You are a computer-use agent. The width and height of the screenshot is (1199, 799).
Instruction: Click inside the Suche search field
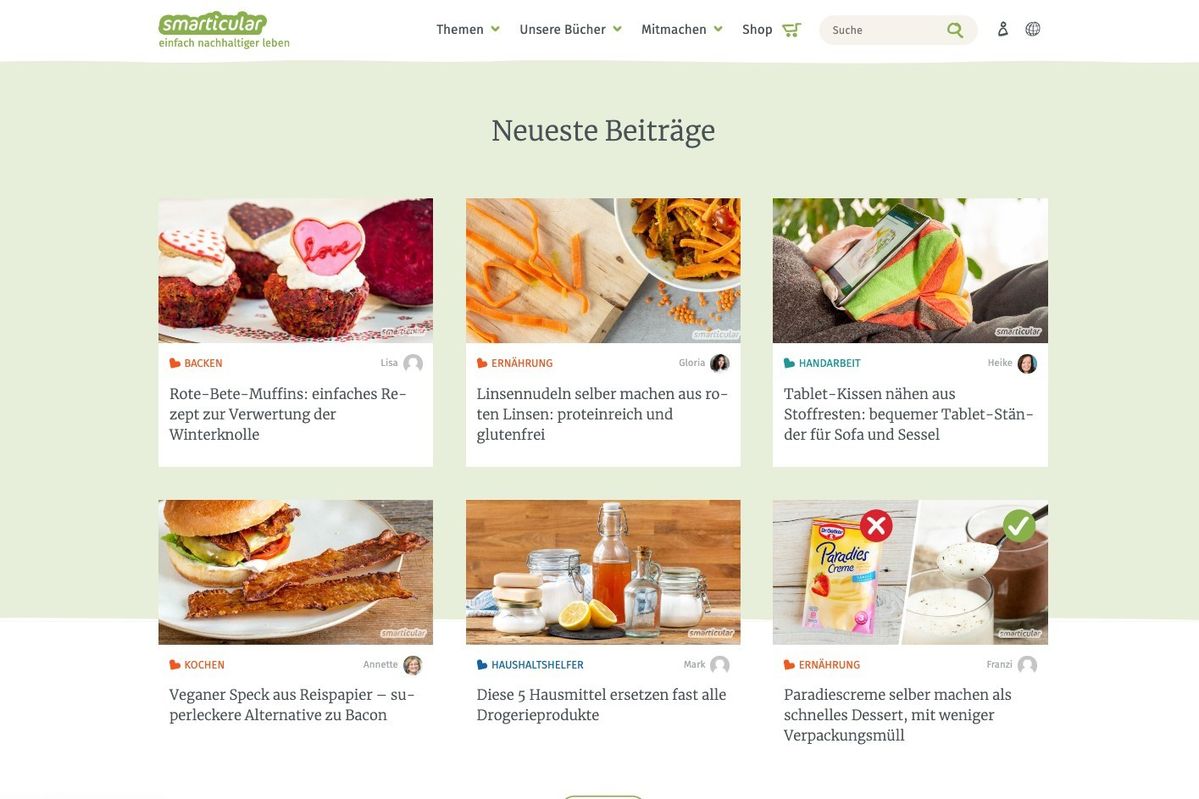tap(883, 30)
